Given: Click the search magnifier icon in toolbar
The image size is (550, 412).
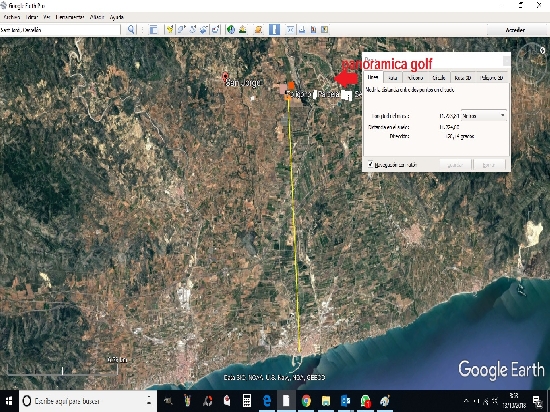Looking at the screenshot, I should [x=131, y=30].
